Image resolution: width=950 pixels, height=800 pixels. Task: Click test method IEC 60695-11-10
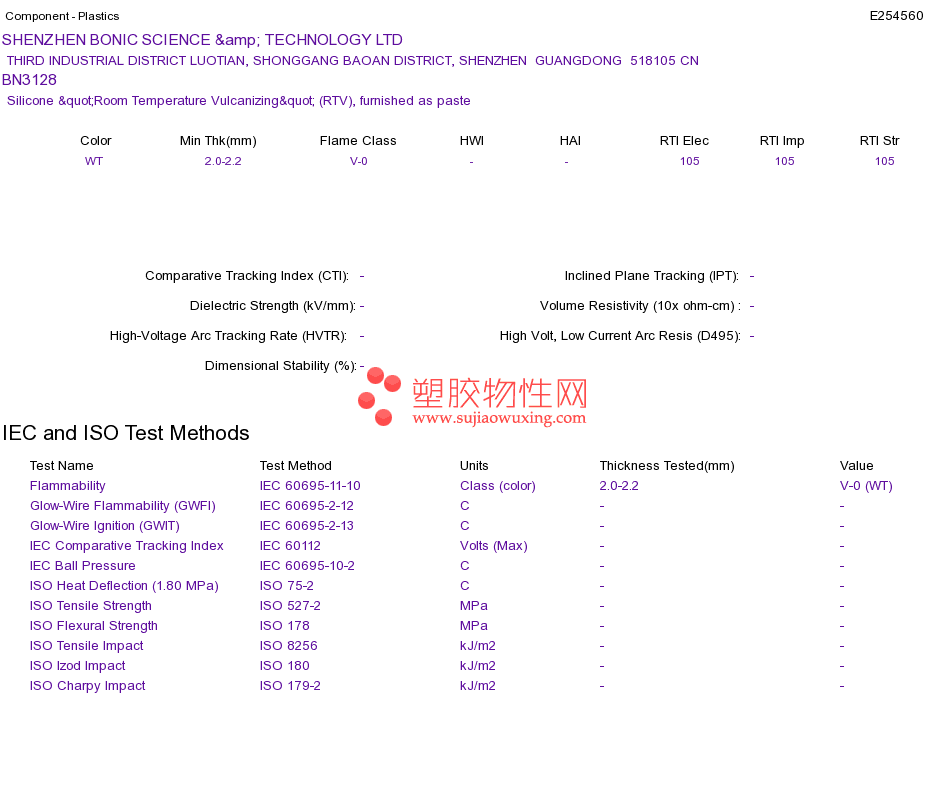coord(310,485)
